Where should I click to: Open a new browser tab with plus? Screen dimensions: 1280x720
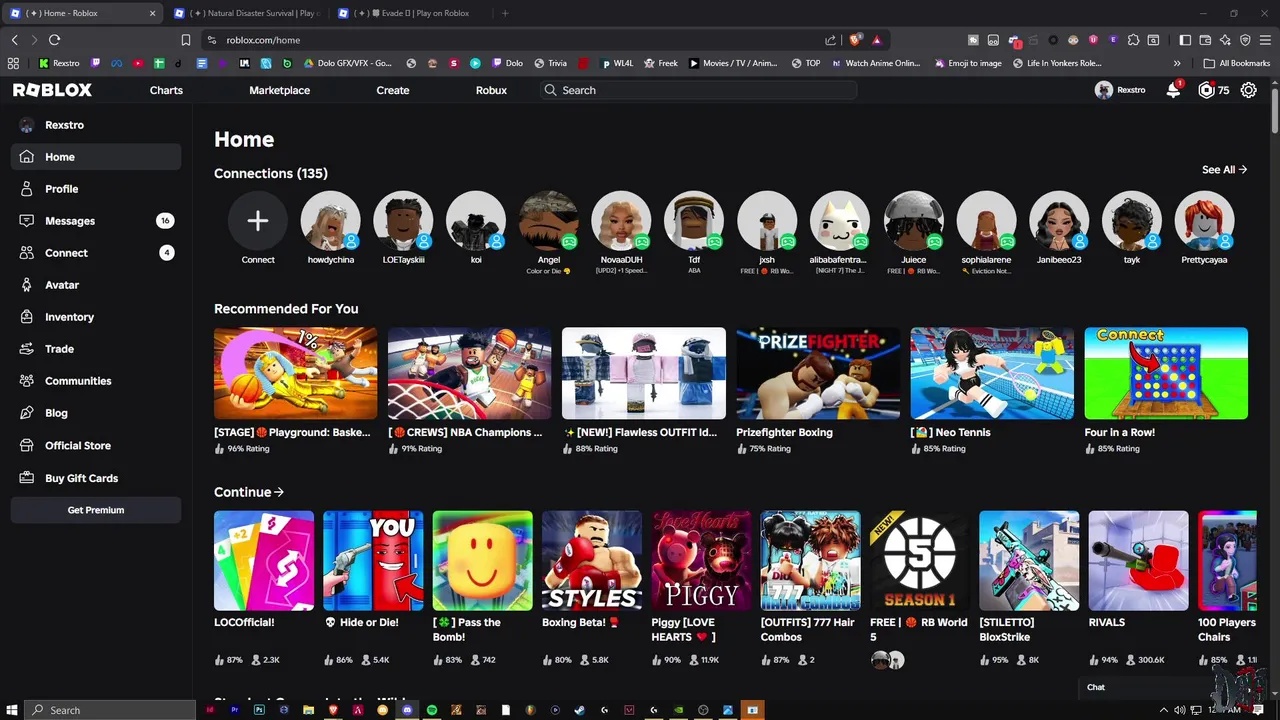pyautogui.click(x=505, y=13)
